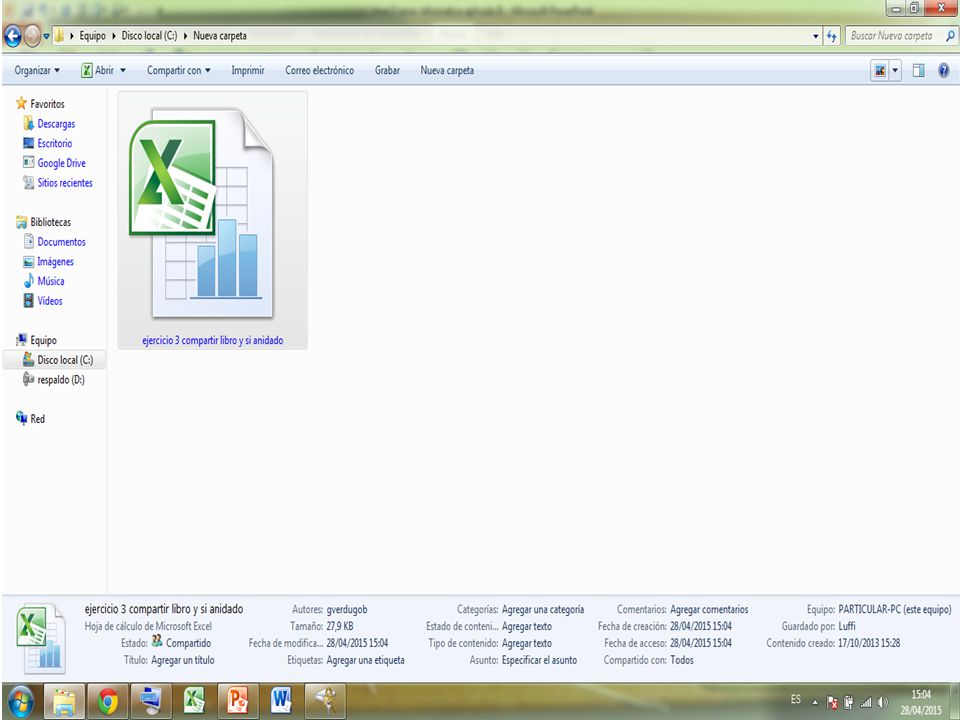Click the network signal tray icon

[866, 702]
